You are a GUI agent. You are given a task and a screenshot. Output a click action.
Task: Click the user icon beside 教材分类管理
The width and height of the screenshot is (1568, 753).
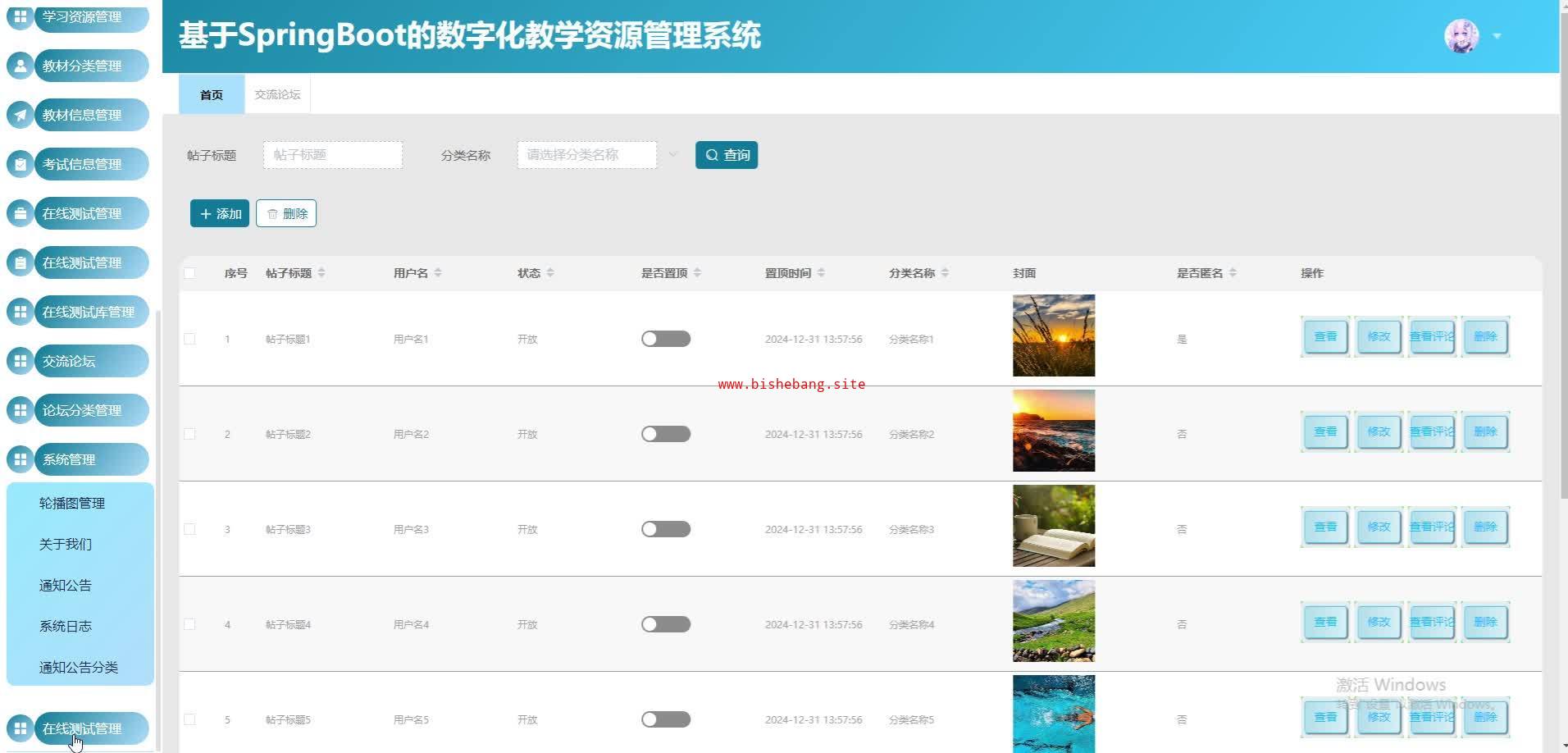[21, 66]
